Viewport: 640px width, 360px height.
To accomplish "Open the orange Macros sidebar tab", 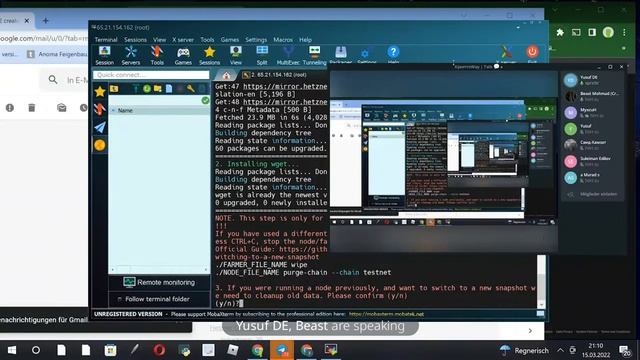I will coord(100,145).
